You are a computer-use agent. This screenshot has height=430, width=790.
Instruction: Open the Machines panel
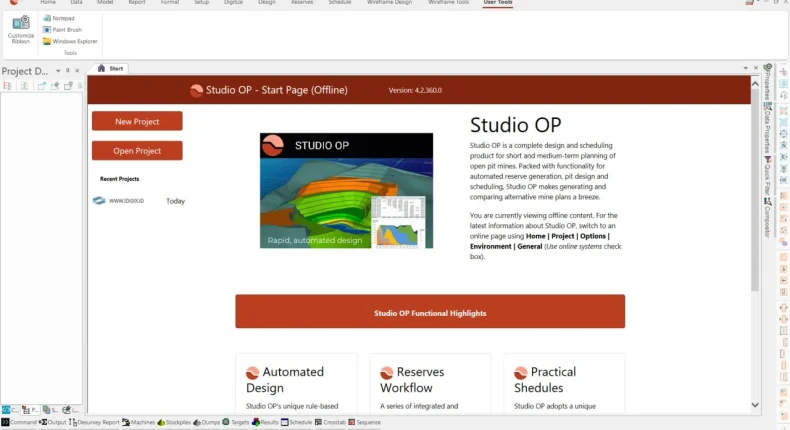click(x=139, y=422)
